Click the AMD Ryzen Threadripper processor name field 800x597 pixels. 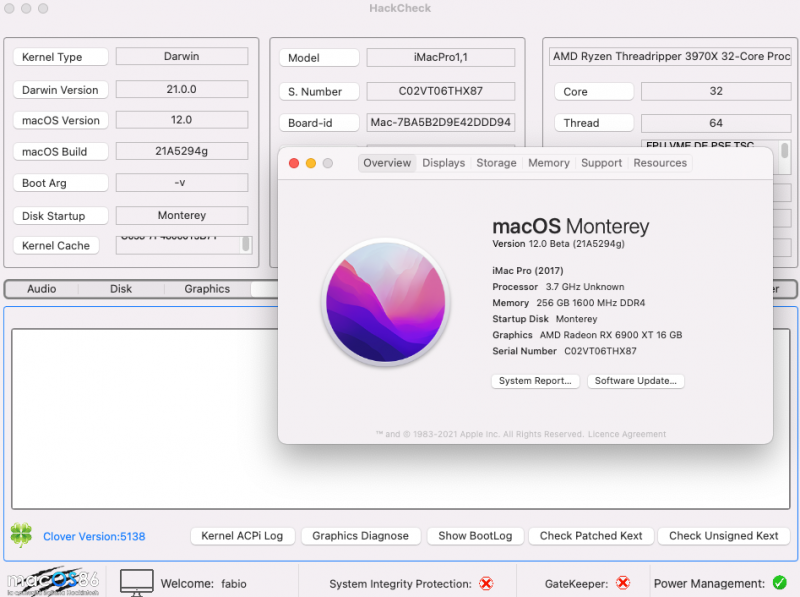[670, 56]
